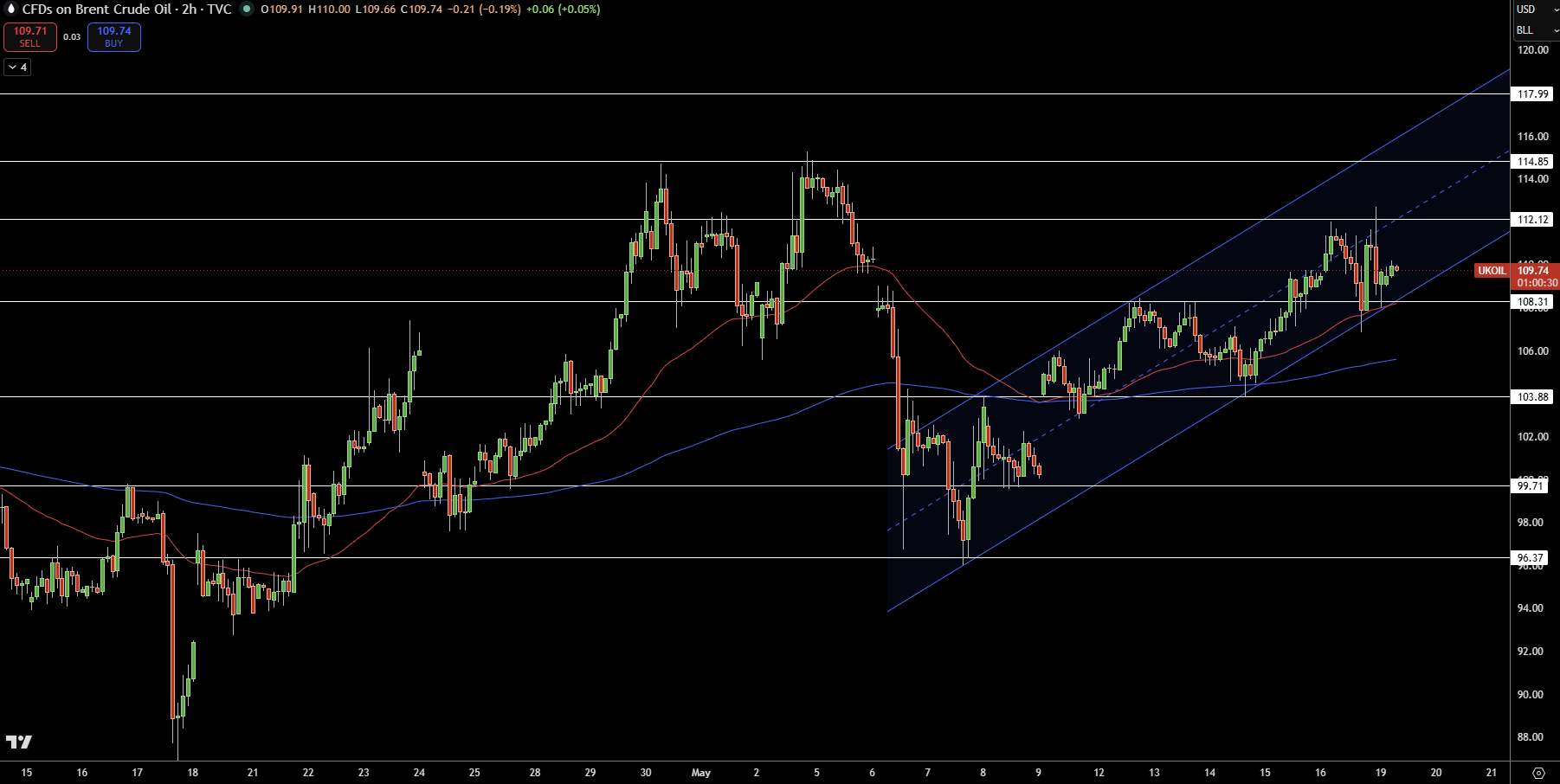Select the 117.99 horizontal line price label
Screen dimensions: 1560x784
1533,94
